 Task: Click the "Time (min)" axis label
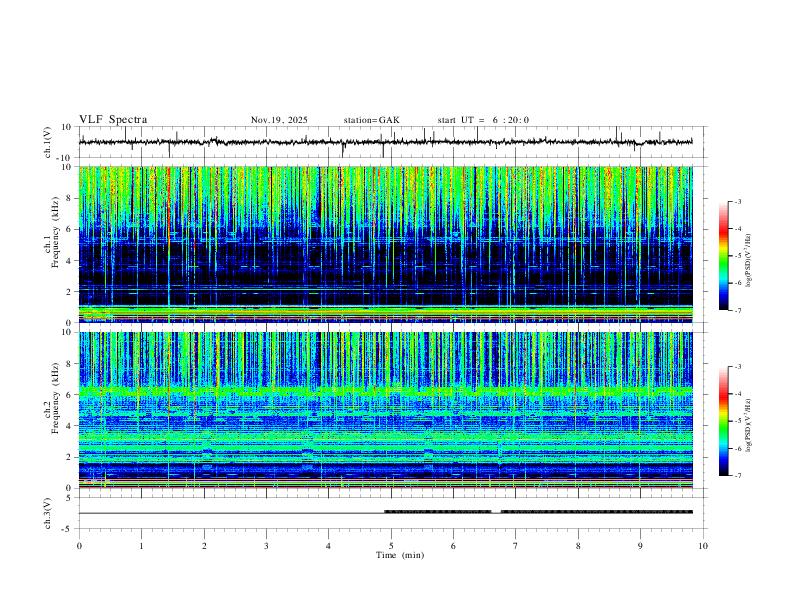pos(400,555)
